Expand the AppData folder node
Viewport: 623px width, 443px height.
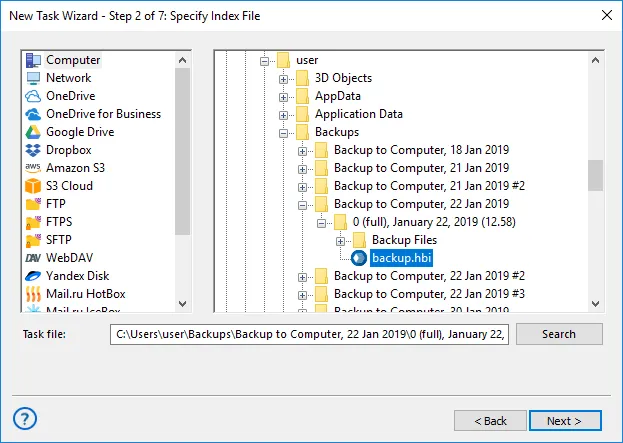284,97
